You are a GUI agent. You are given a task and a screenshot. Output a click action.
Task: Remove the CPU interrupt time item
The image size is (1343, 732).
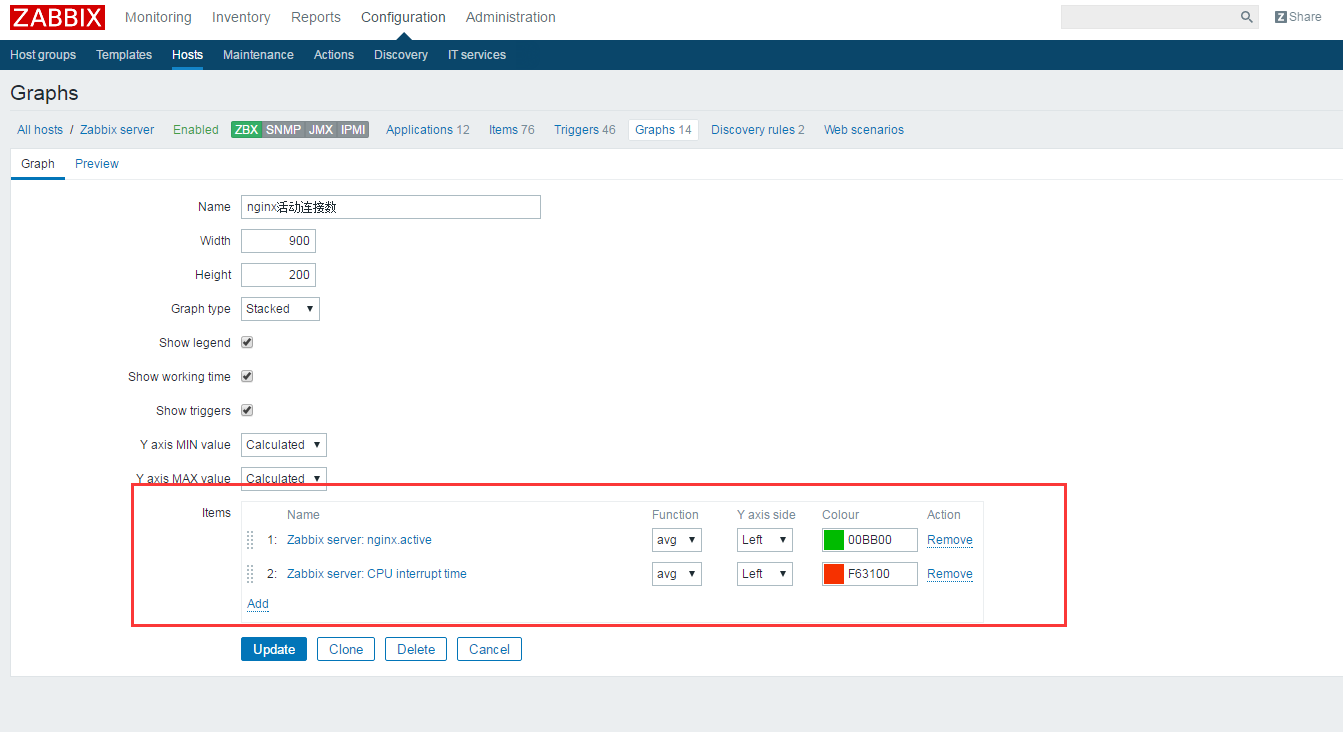click(x=950, y=574)
